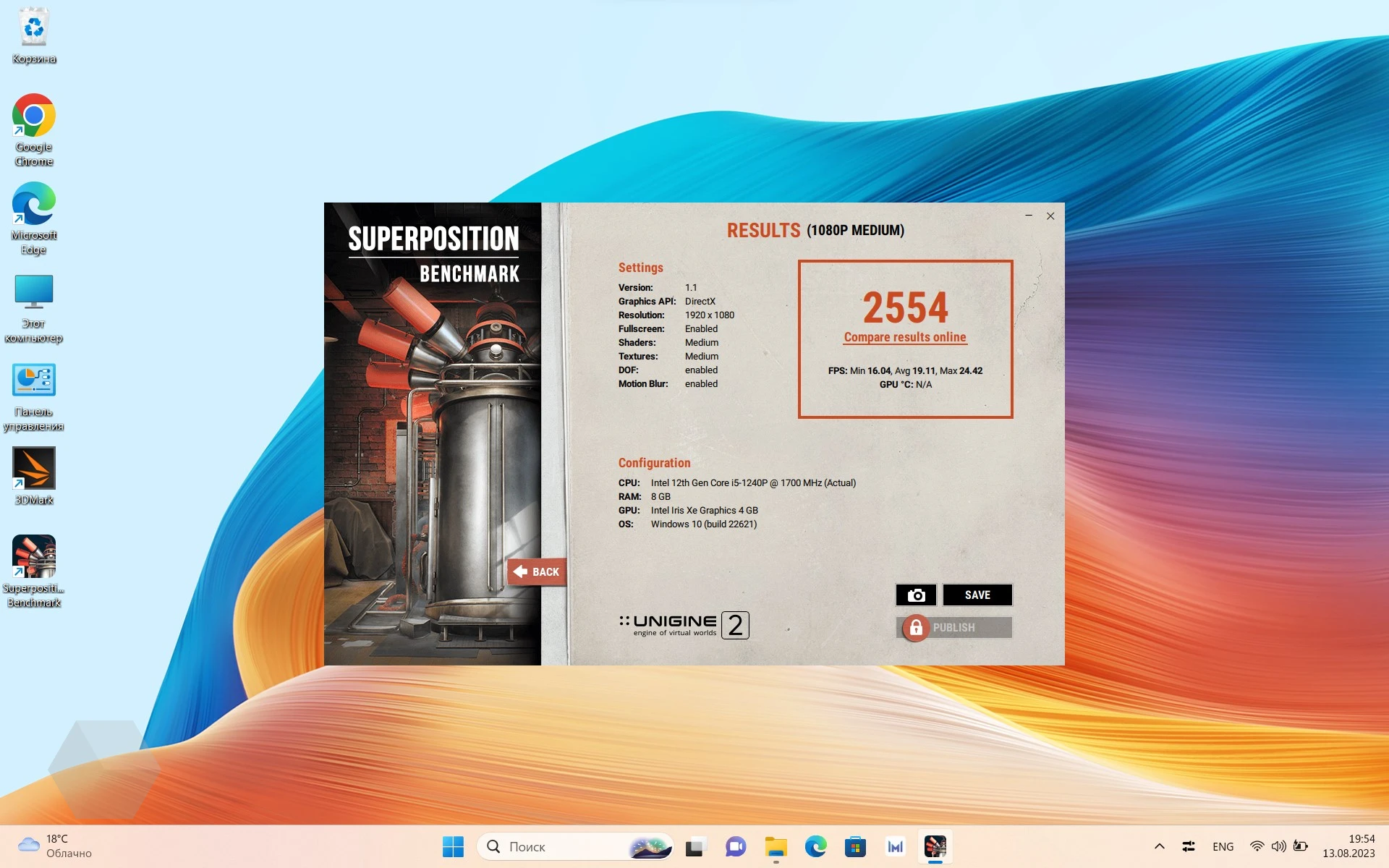Click the UNIGINE 2 engine logo
Screen dimensions: 1389x868
tap(684, 625)
